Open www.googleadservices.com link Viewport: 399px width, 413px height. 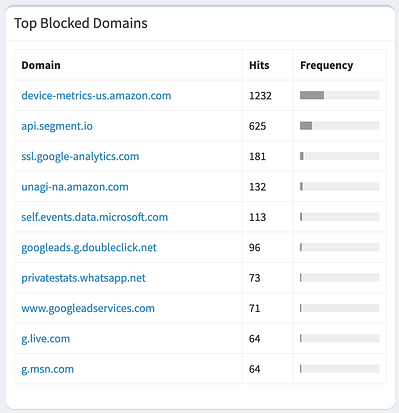click(x=88, y=308)
